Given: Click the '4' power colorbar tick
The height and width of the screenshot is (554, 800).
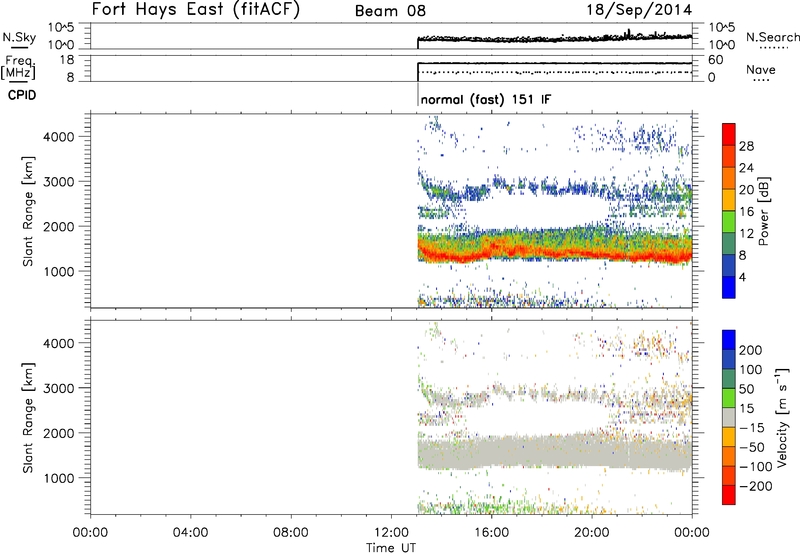Looking at the screenshot, I should (x=742, y=277).
